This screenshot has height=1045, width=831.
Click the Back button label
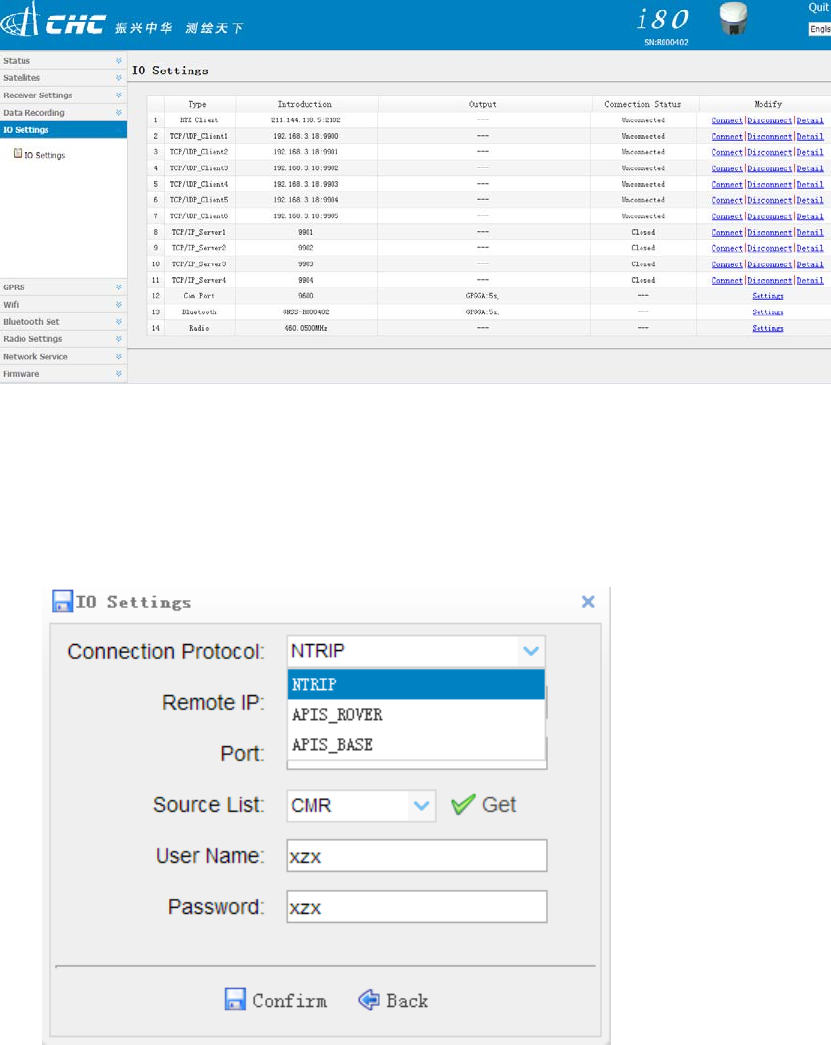[x=407, y=1000]
